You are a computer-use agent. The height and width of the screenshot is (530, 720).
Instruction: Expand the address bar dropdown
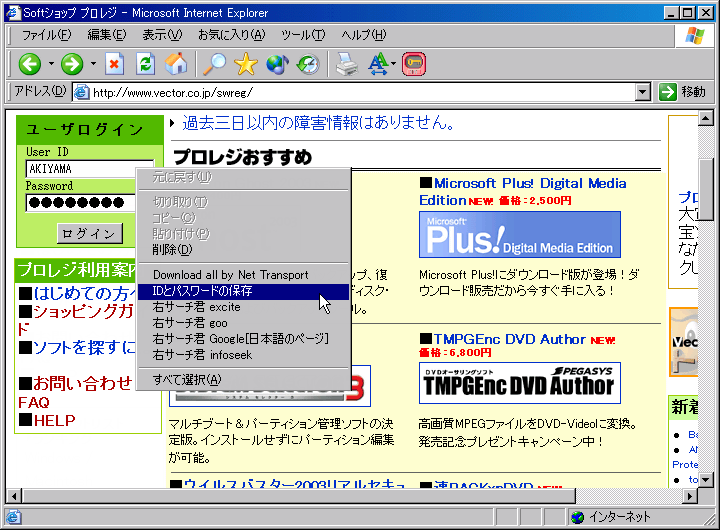coord(643,92)
